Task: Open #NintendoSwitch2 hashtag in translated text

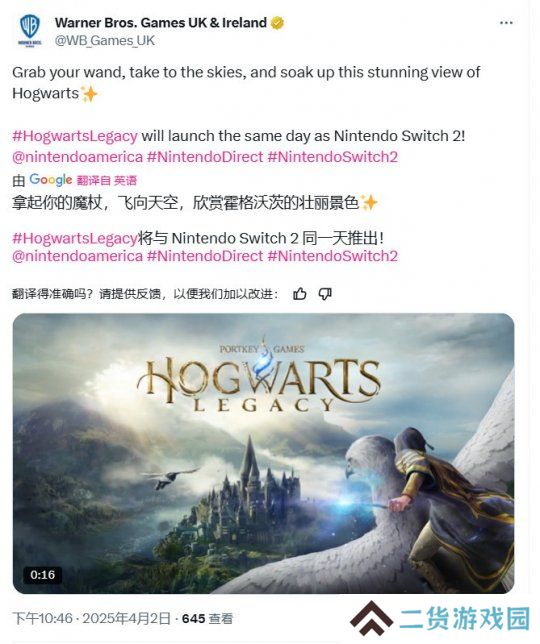Action: (333, 256)
